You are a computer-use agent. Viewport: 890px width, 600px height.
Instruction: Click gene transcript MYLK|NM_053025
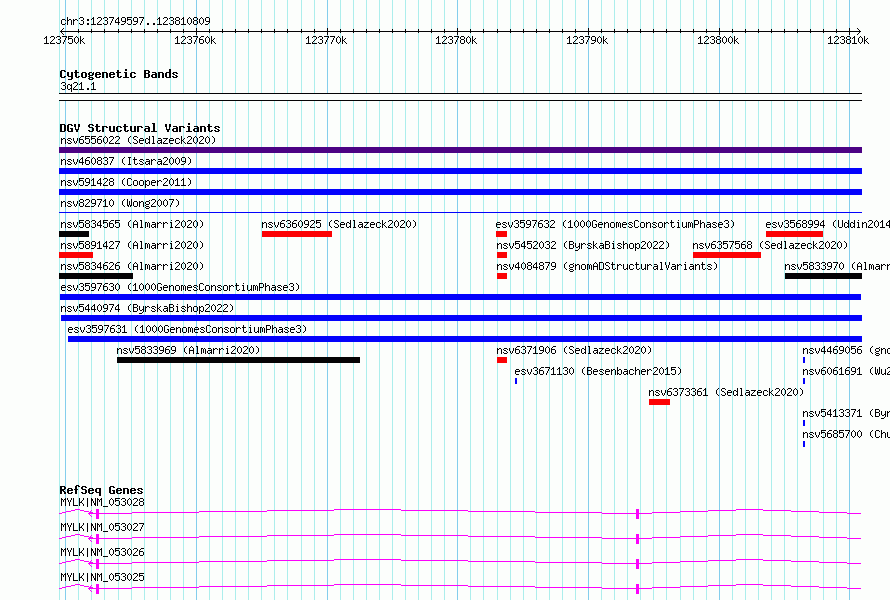pyautogui.click(x=102, y=577)
